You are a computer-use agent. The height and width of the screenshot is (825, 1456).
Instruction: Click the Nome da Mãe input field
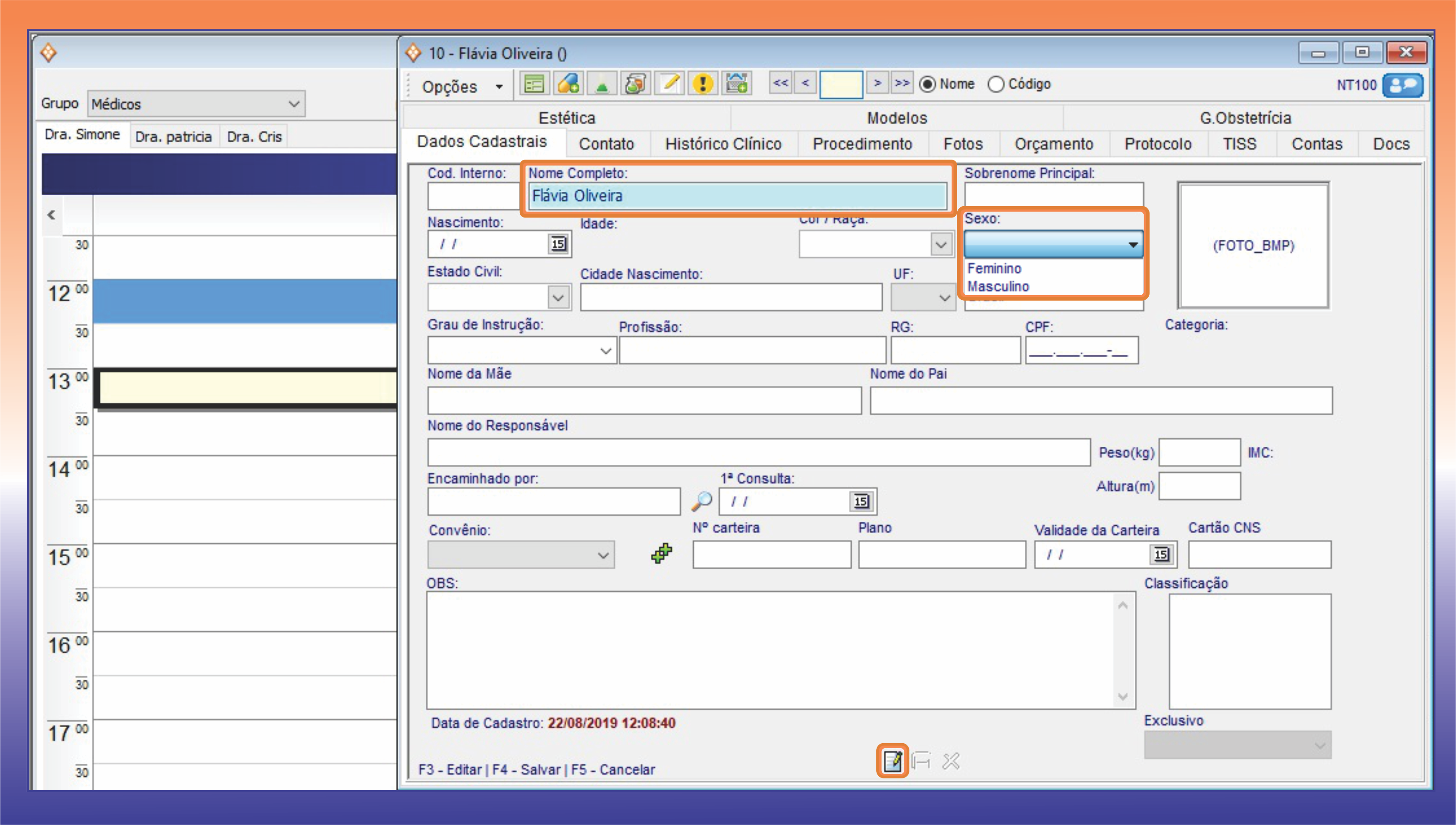(644, 401)
